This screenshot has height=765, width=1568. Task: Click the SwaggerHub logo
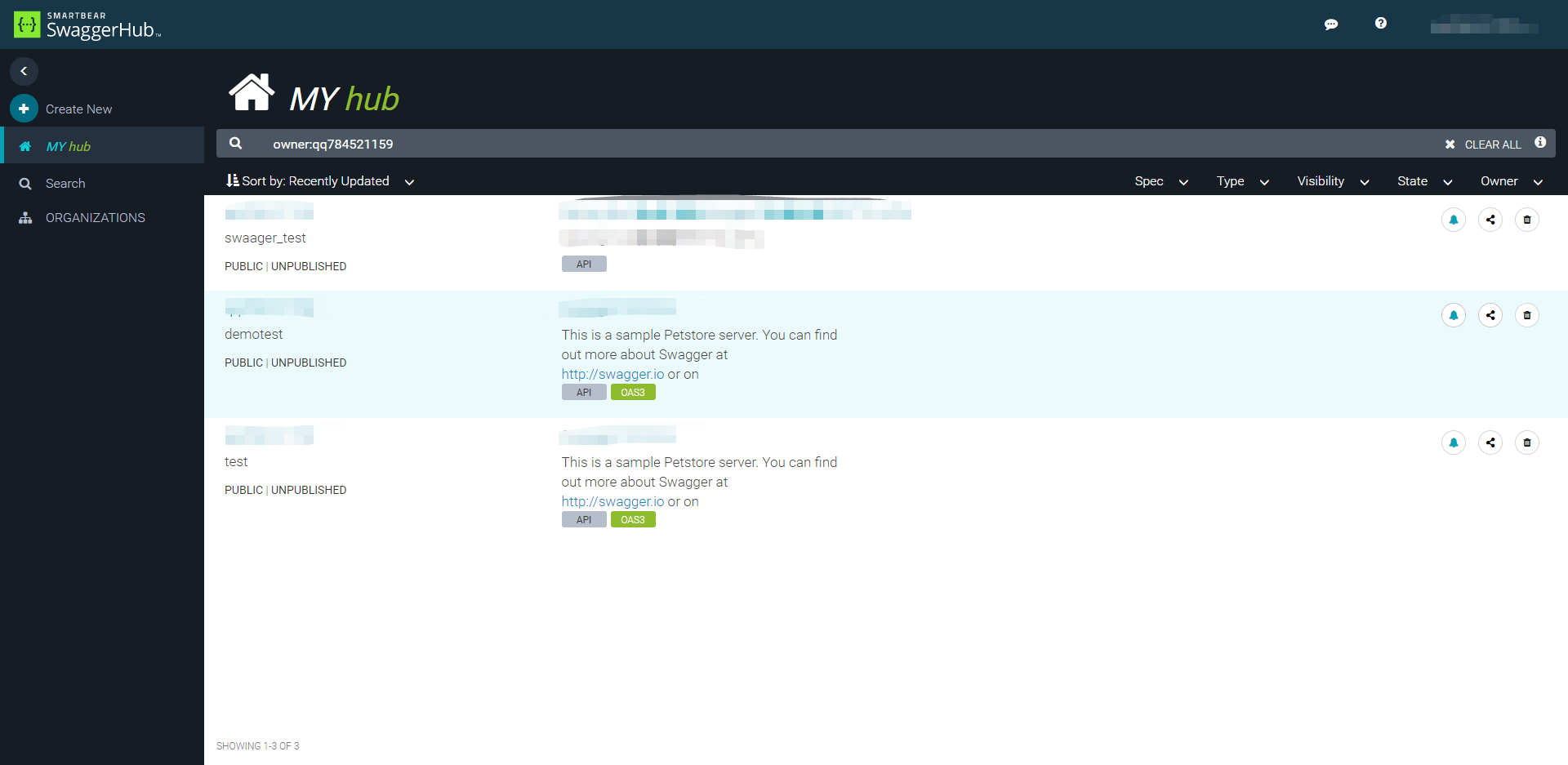click(x=87, y=25)
